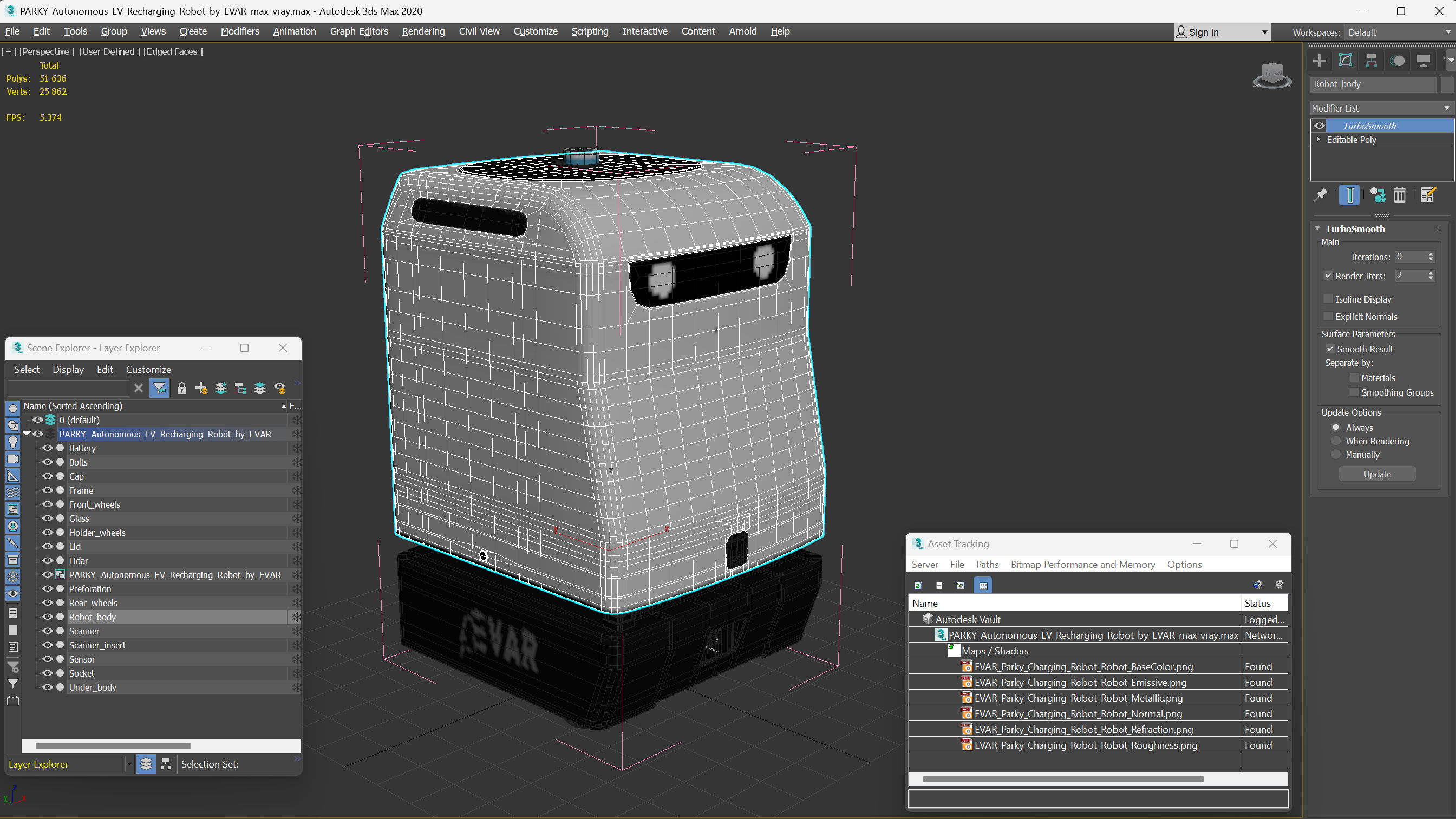Expand the Editable Poly modifier entry
1456x819 pixels.
(1318, 140)
